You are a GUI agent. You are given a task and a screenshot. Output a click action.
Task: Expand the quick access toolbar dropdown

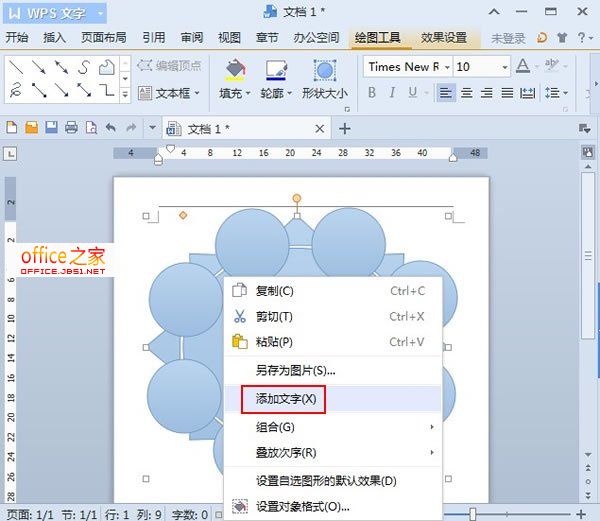click(x=152, y=127)
